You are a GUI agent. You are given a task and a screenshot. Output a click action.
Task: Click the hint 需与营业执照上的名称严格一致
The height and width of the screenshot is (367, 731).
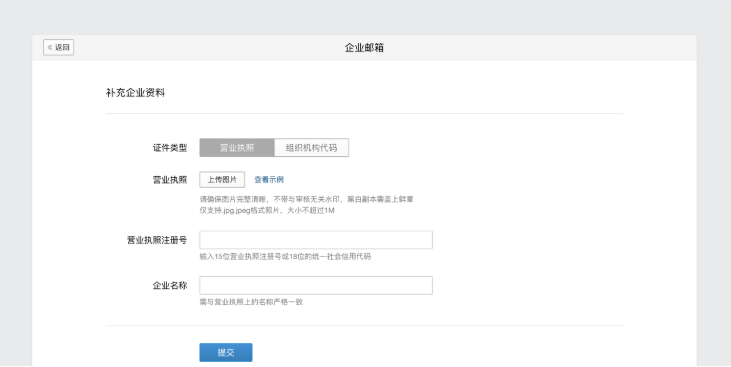tap(251, 302)
